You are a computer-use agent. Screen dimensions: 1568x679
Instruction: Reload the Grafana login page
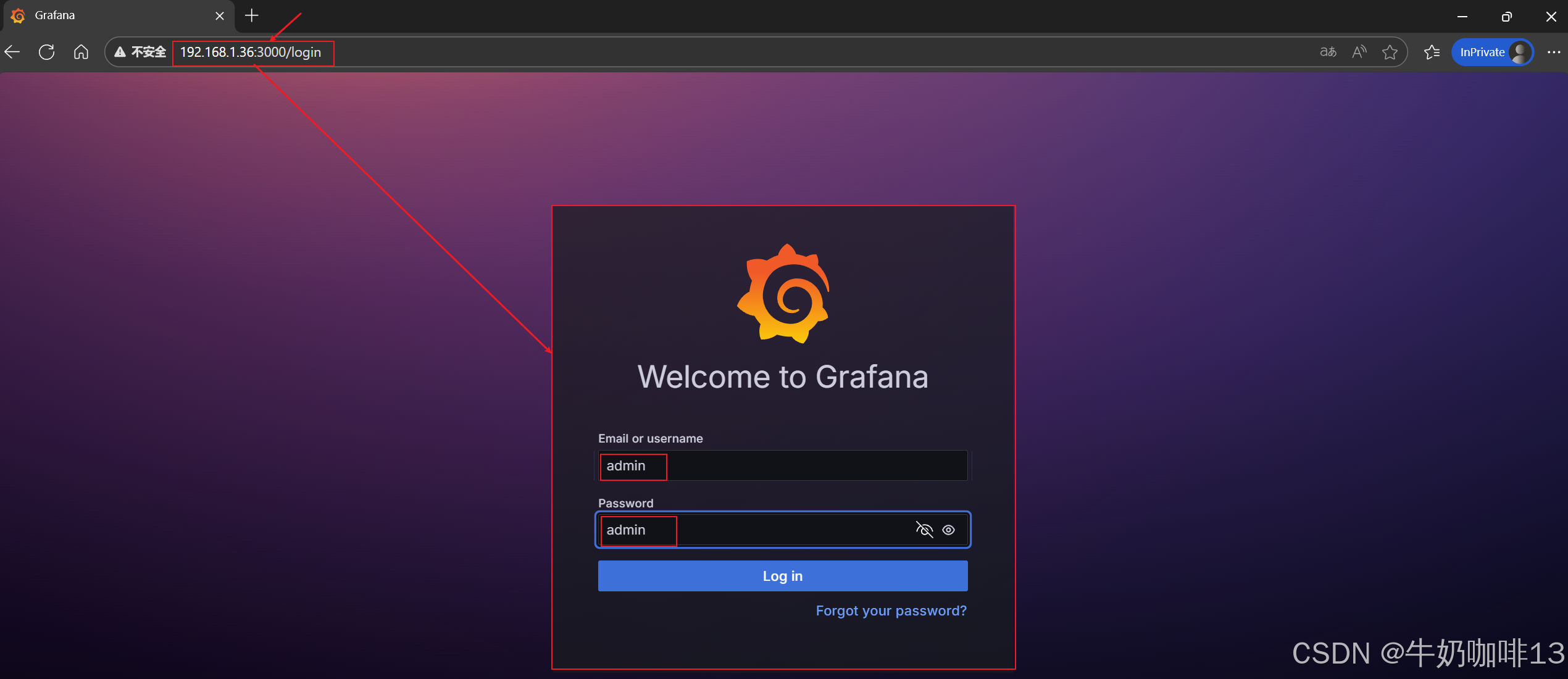click(x=47, y=52)
